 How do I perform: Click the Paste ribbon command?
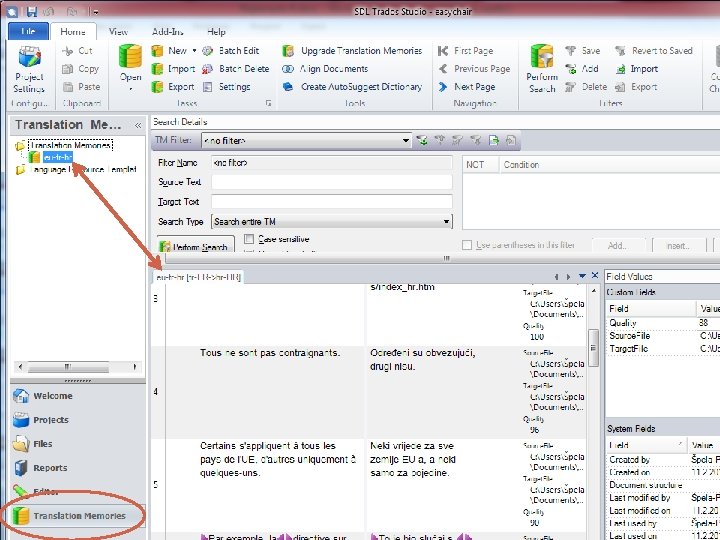(81, 87)
